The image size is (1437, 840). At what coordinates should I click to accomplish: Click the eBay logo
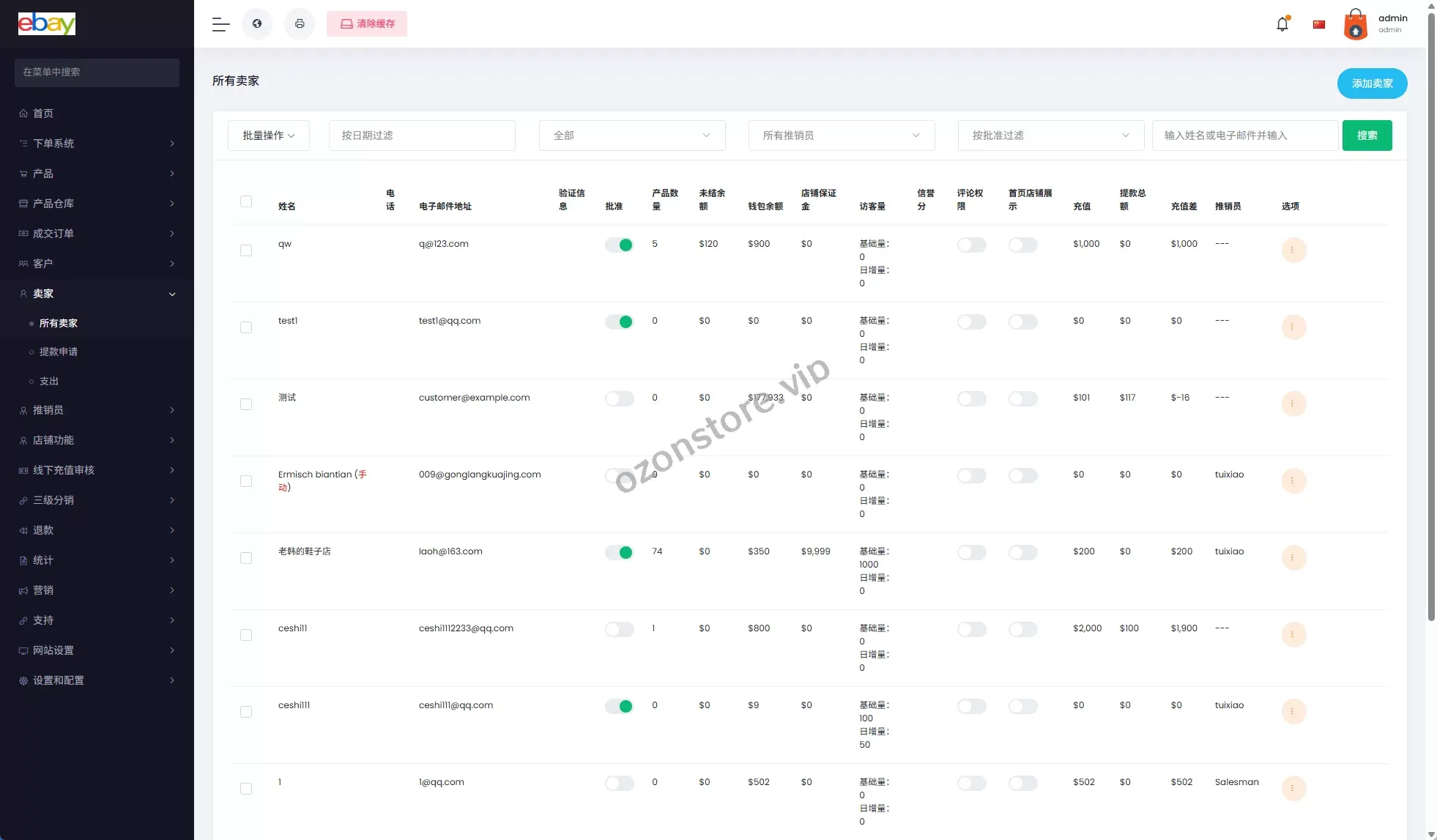[x=47, y=24]
